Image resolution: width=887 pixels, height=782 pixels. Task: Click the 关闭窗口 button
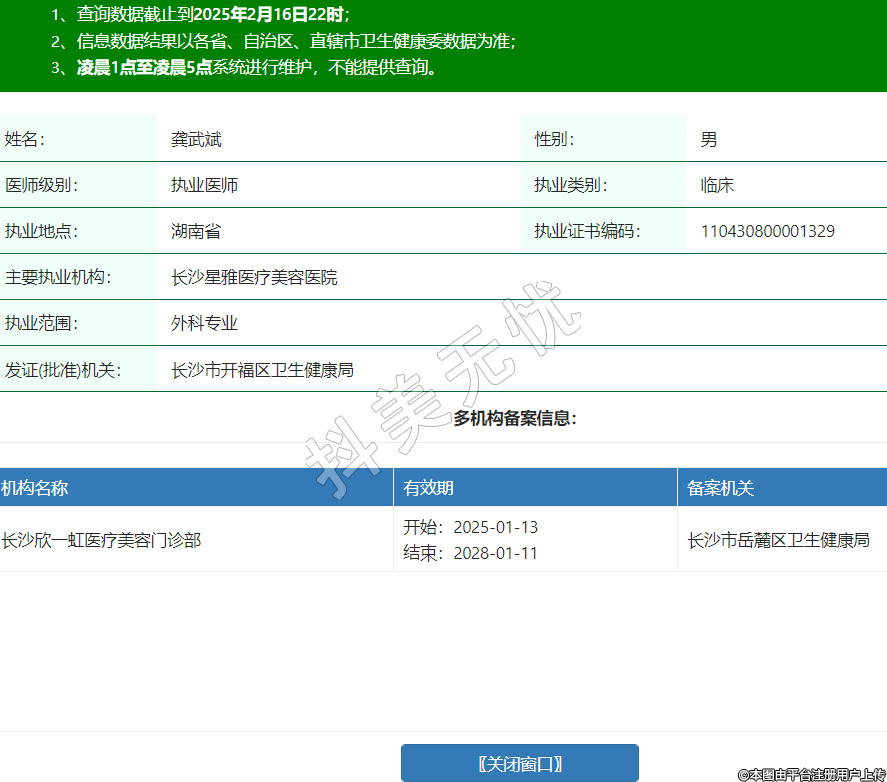click(x=519, y=764)
